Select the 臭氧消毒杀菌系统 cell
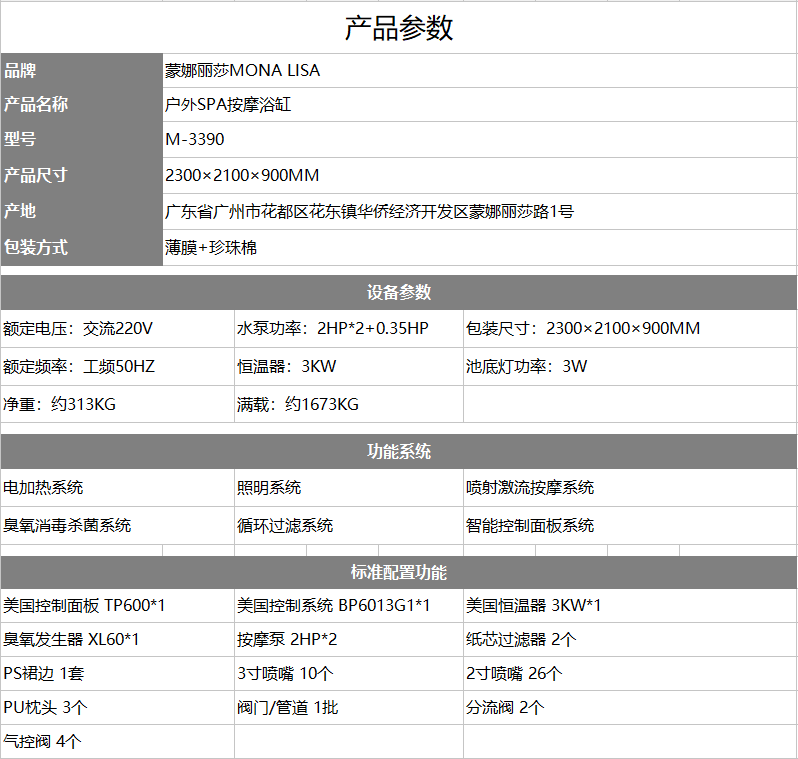Screen dimensions: 798x759 tap(116, 526)
